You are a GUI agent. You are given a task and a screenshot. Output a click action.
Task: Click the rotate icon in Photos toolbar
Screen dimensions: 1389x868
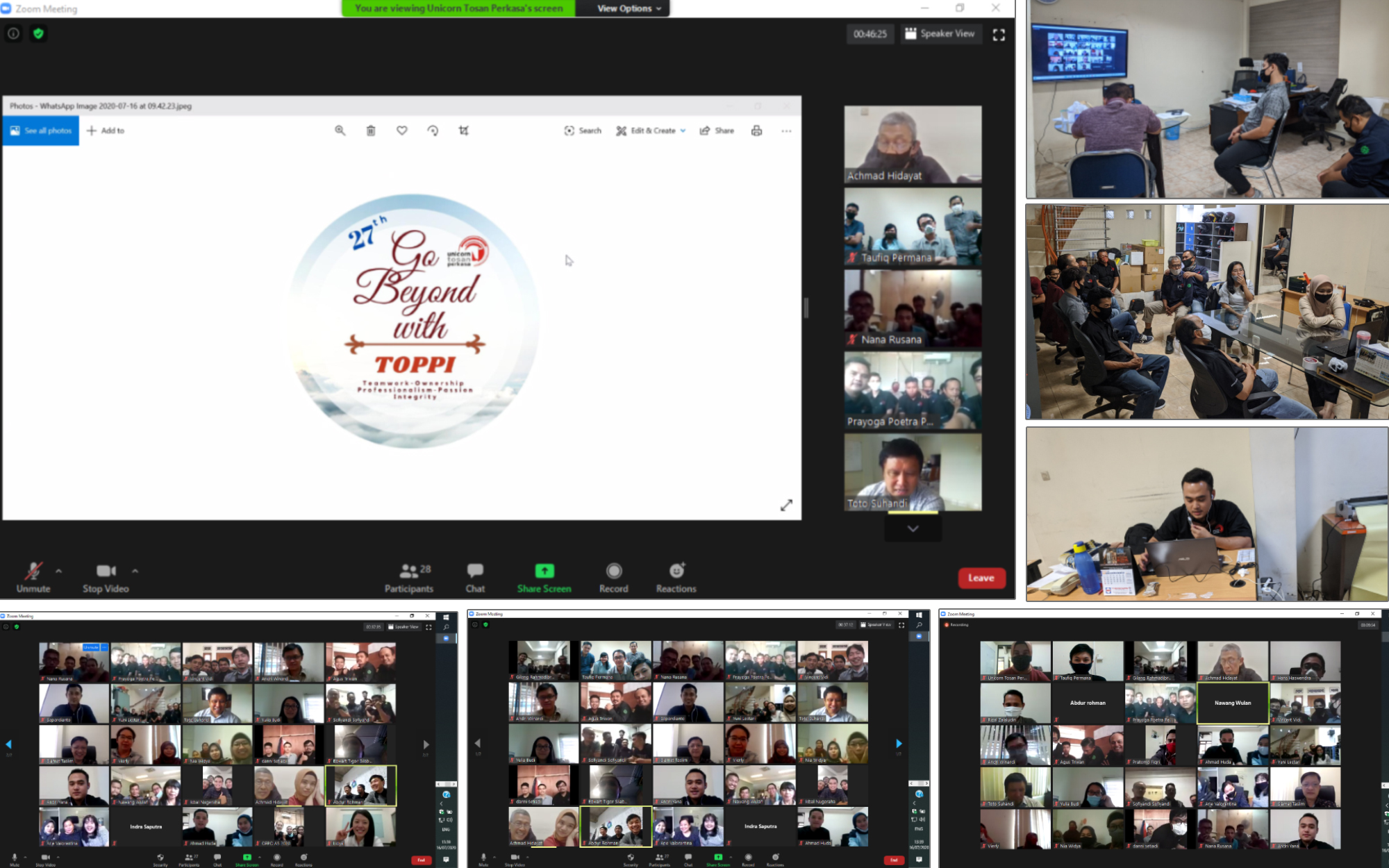[x=433, y=131]
